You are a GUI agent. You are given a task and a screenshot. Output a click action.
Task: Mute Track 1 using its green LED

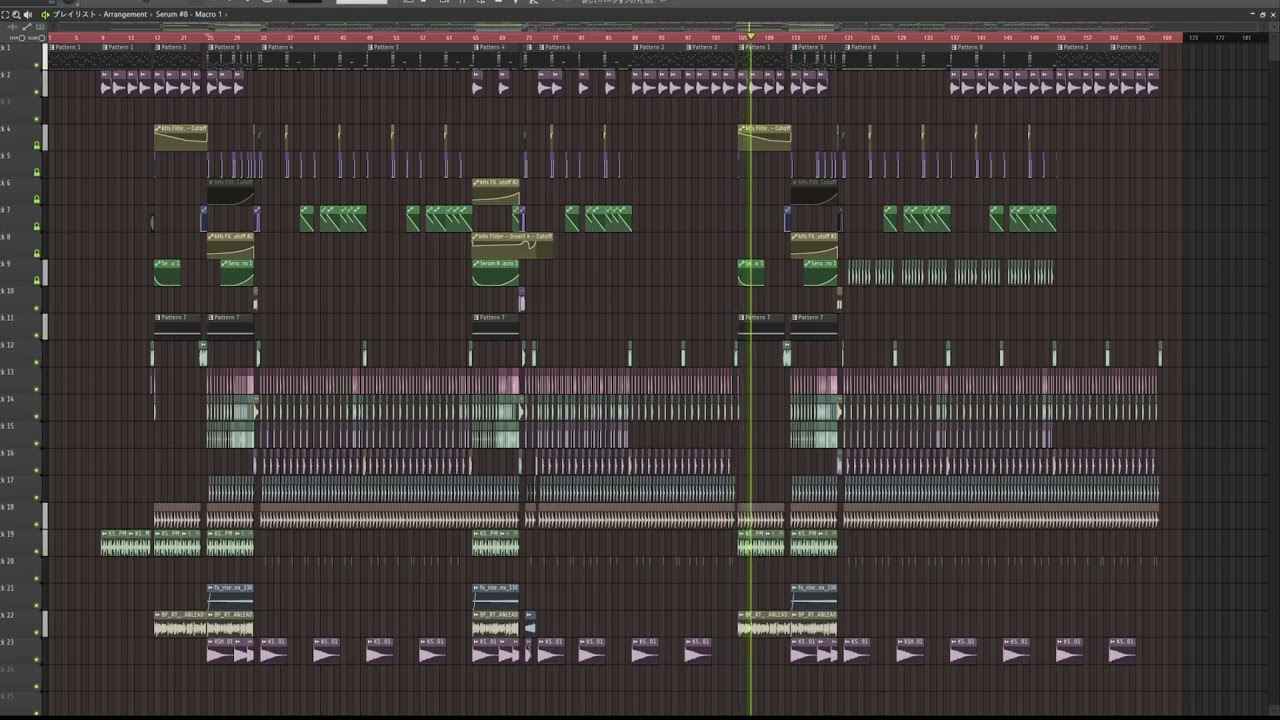coord(37,65)
